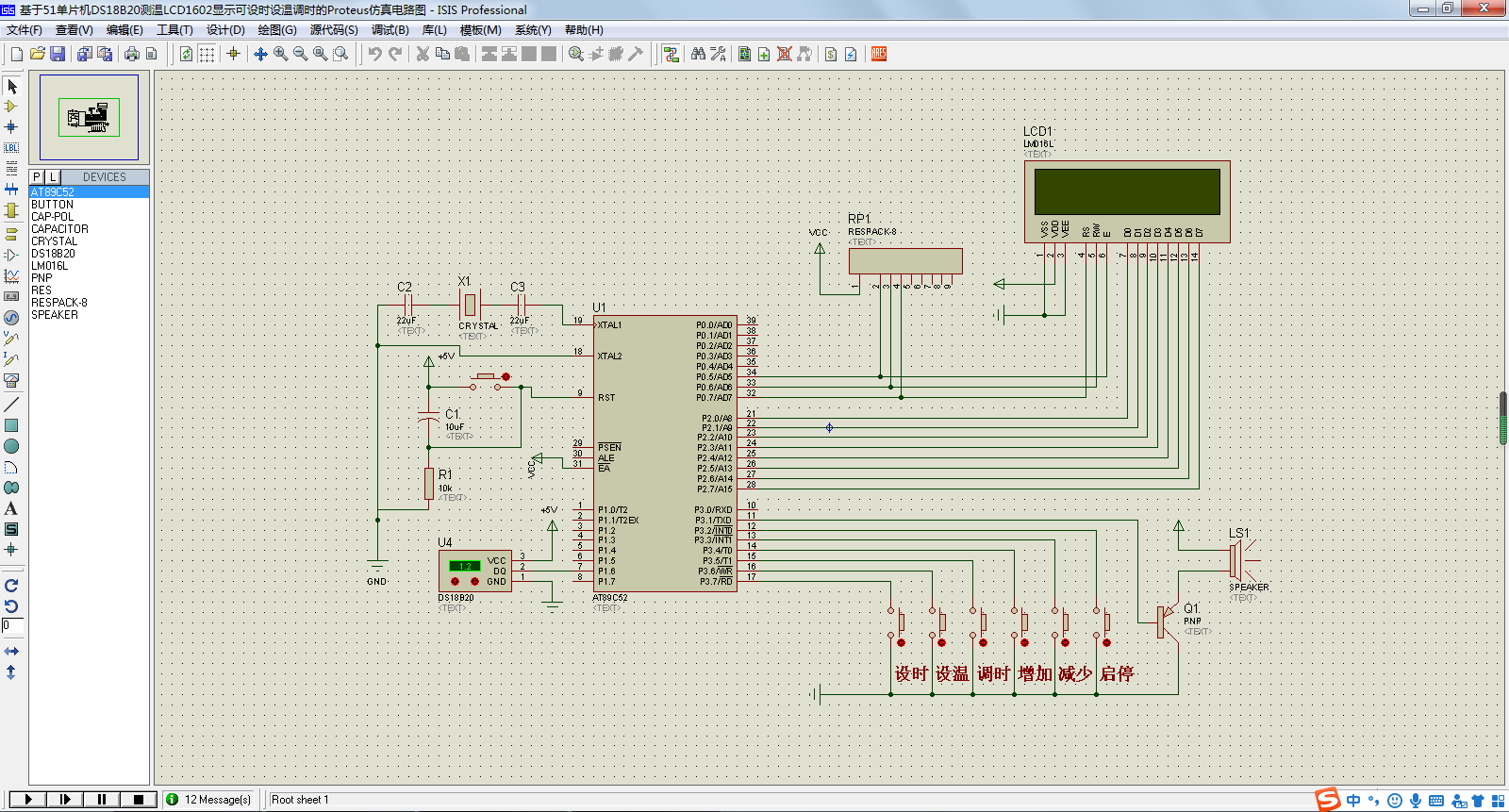1509x812 pixels.
Task: Choose the Selection mode arrow
Action: coord(11,86)
